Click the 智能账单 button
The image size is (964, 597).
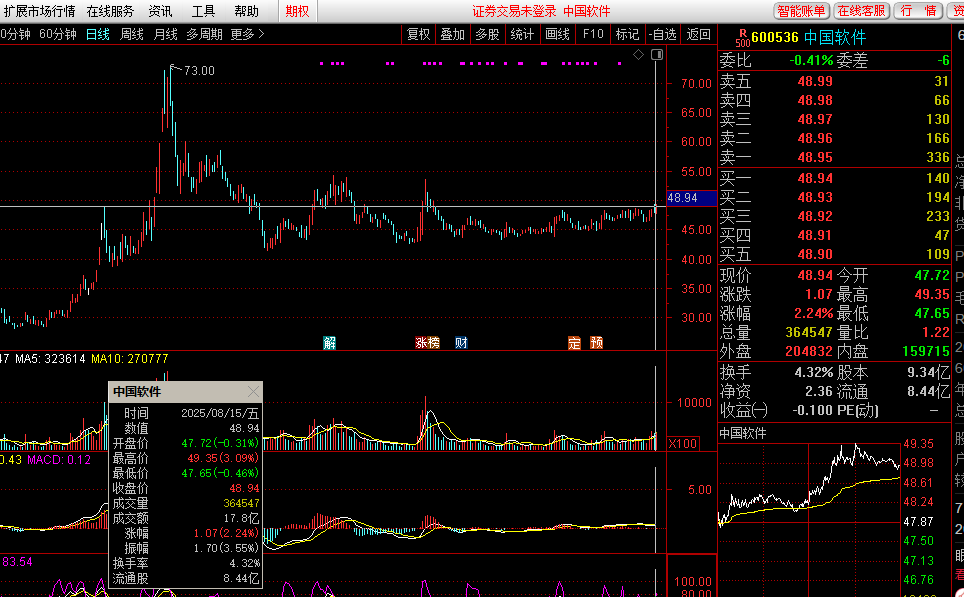coord(802,11)
